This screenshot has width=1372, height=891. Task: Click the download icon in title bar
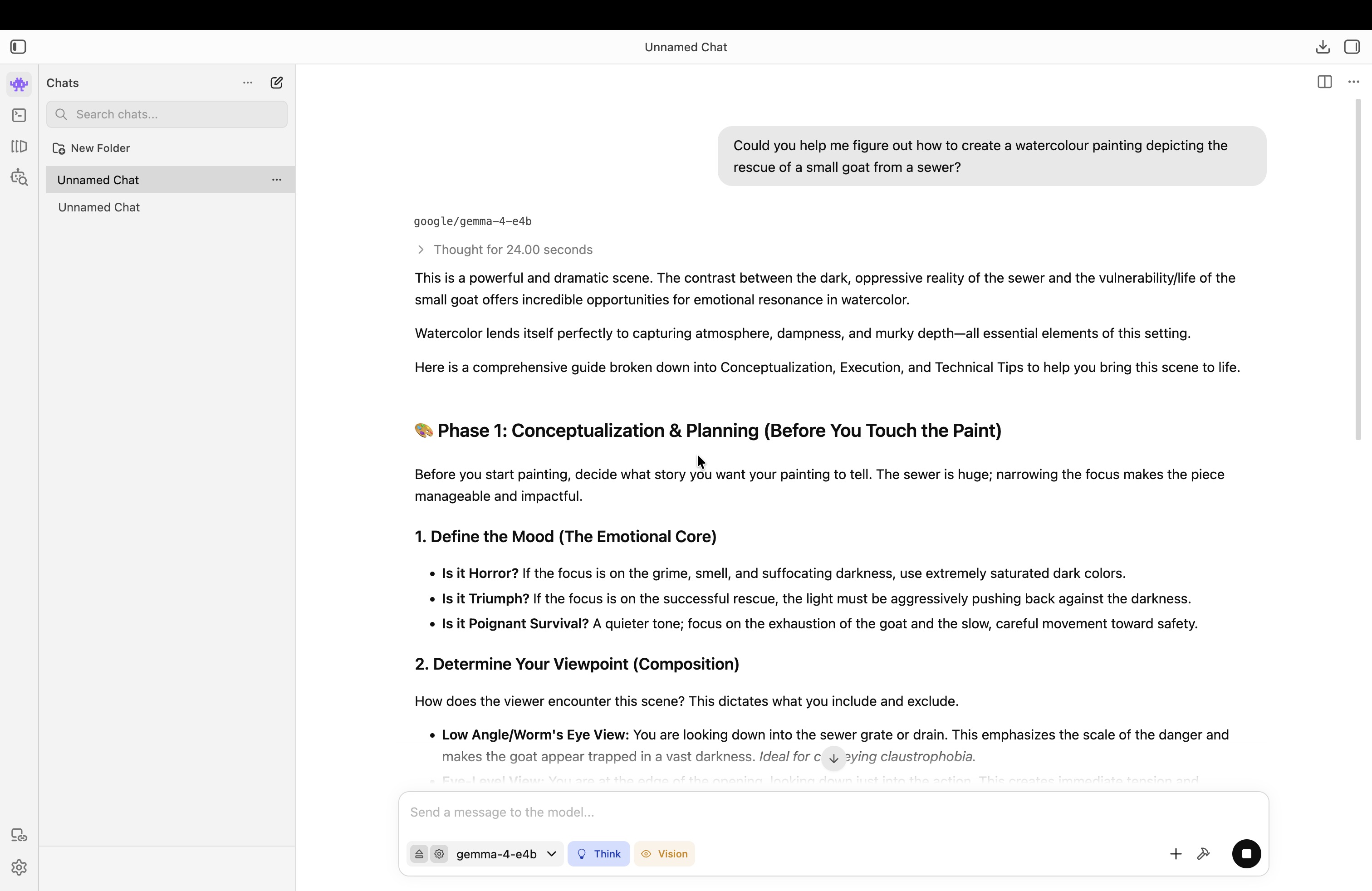click(x=1323, y=47)
